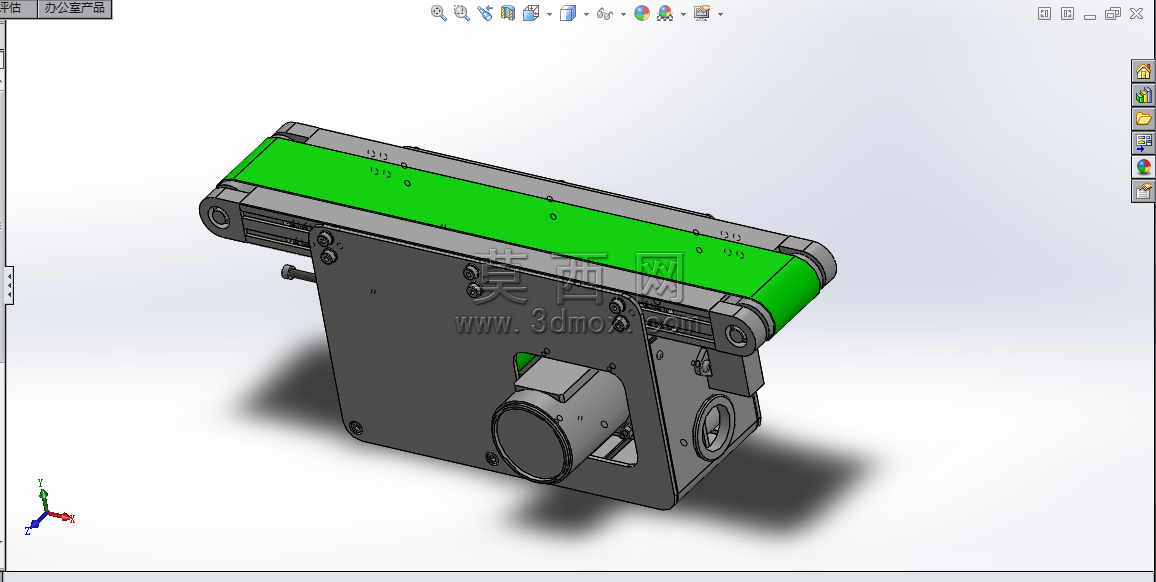Click the Edit Appearance color ball icon
The image size is (1156, 582).
[x=642, y=13]
